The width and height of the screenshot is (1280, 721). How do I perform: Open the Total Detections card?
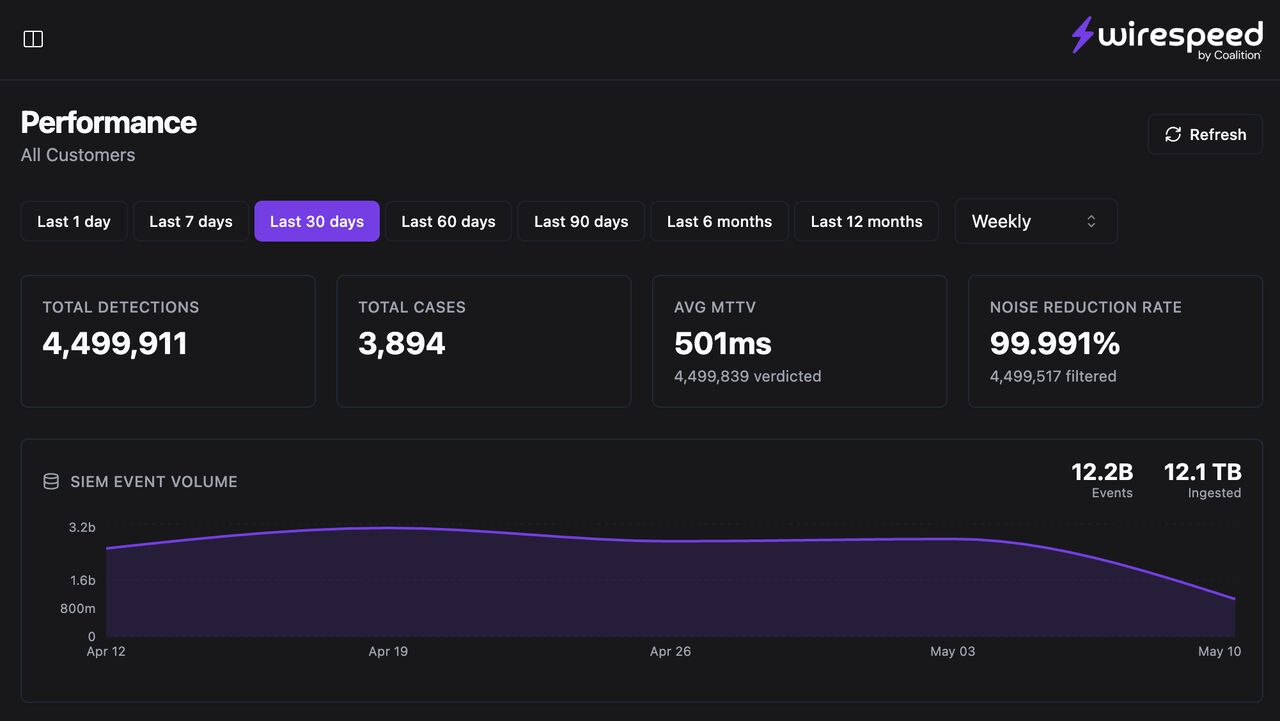[168, 341]
